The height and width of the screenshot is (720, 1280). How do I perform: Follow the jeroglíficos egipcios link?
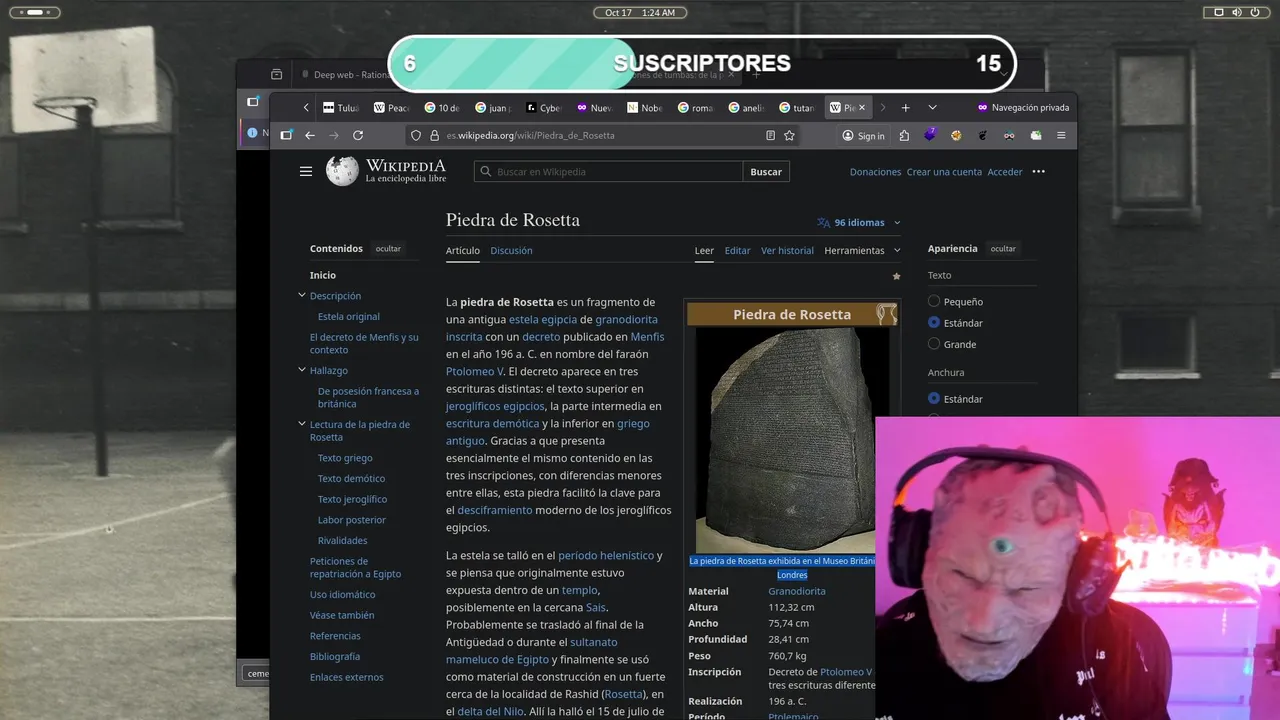coord(495,406)
